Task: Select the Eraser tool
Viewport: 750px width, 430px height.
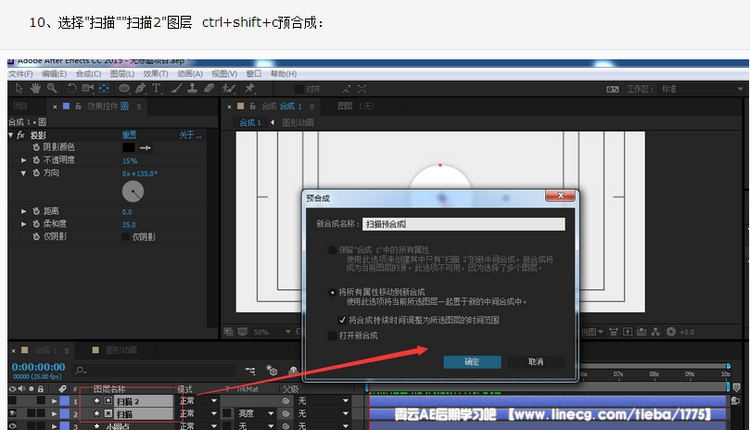Action: (x=209, y=88)
